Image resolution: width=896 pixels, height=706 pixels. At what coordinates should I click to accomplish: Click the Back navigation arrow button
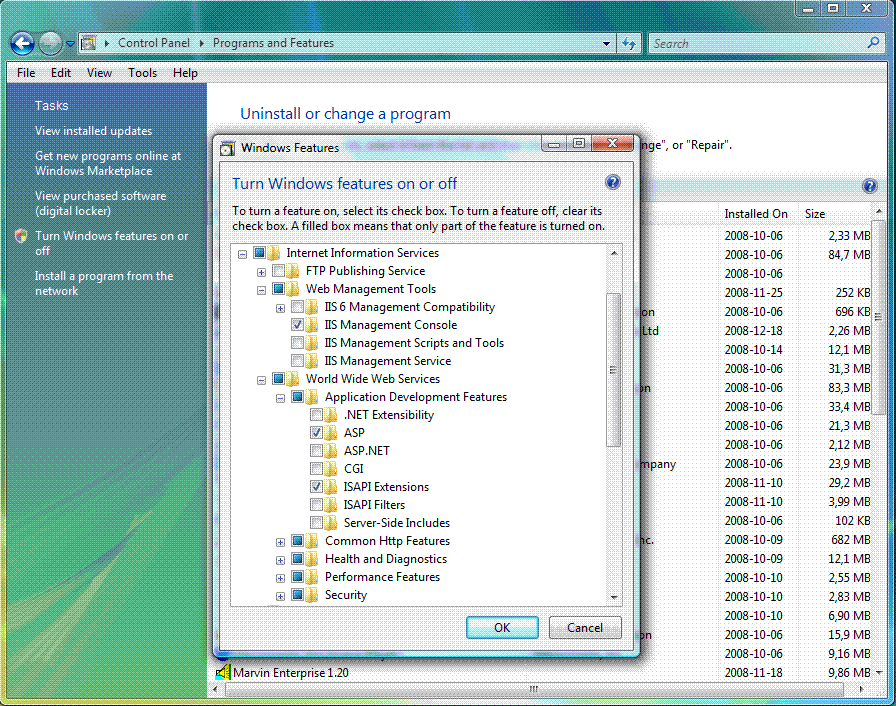point(22,43)
